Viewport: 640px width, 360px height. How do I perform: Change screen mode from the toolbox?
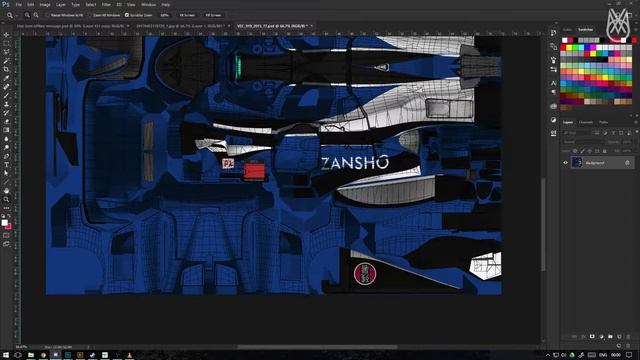click(6, 244)
